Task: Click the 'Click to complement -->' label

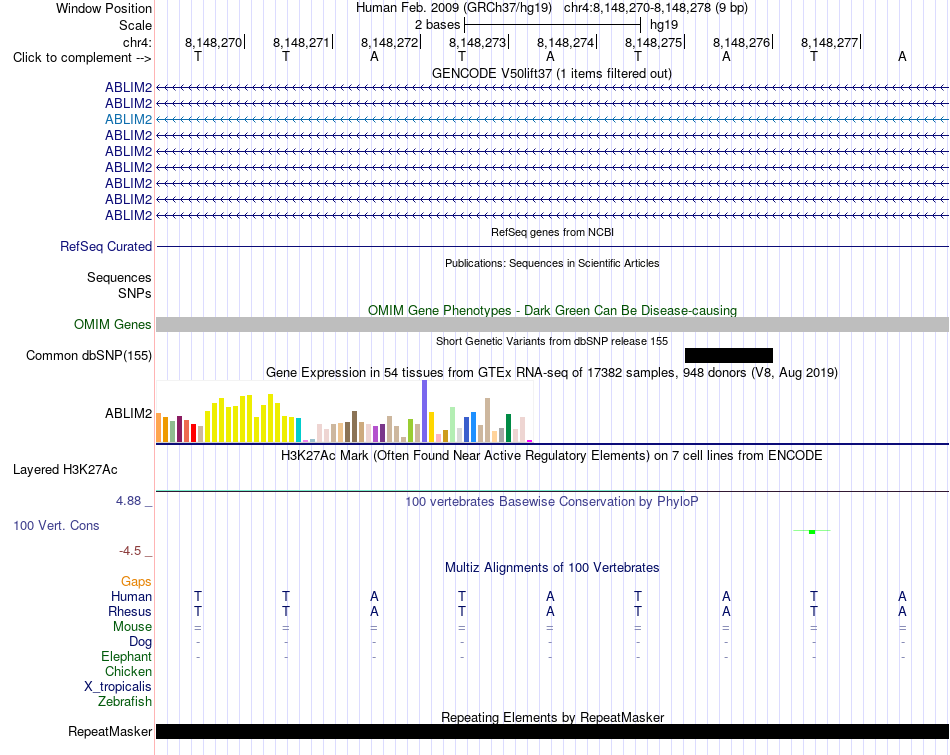Action: click(82, 58)
